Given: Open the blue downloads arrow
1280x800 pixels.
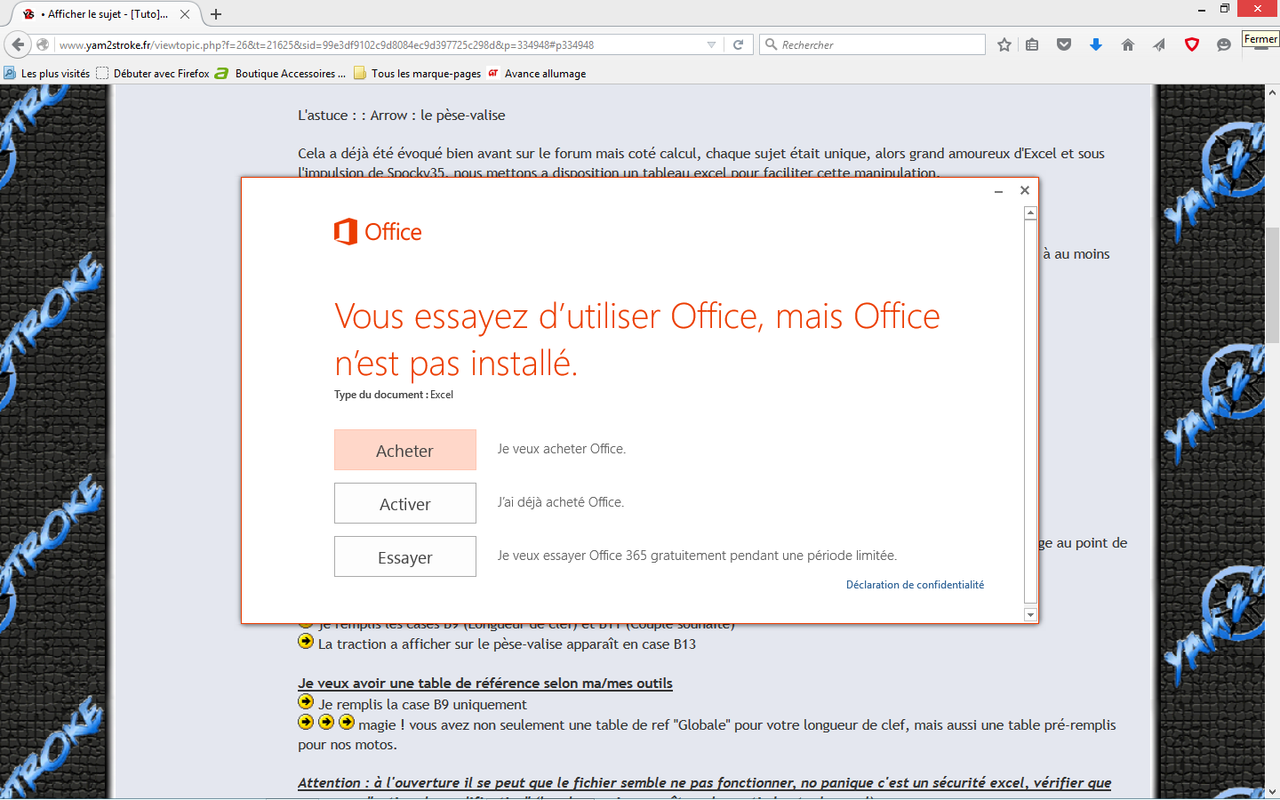Looking at the screenshot, I should 1096,44.
